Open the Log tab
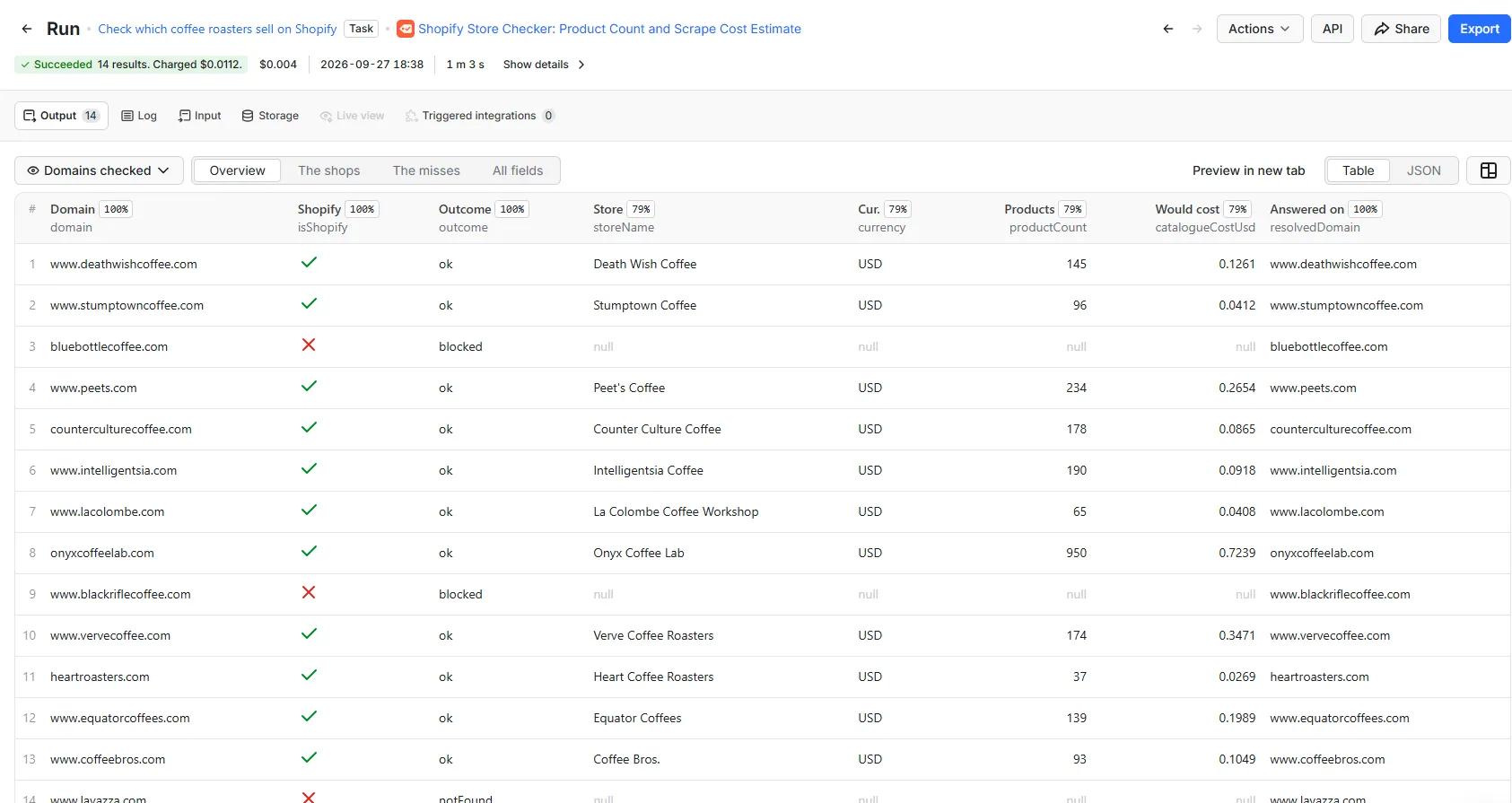1512x803 pixels. click(139, 116)
